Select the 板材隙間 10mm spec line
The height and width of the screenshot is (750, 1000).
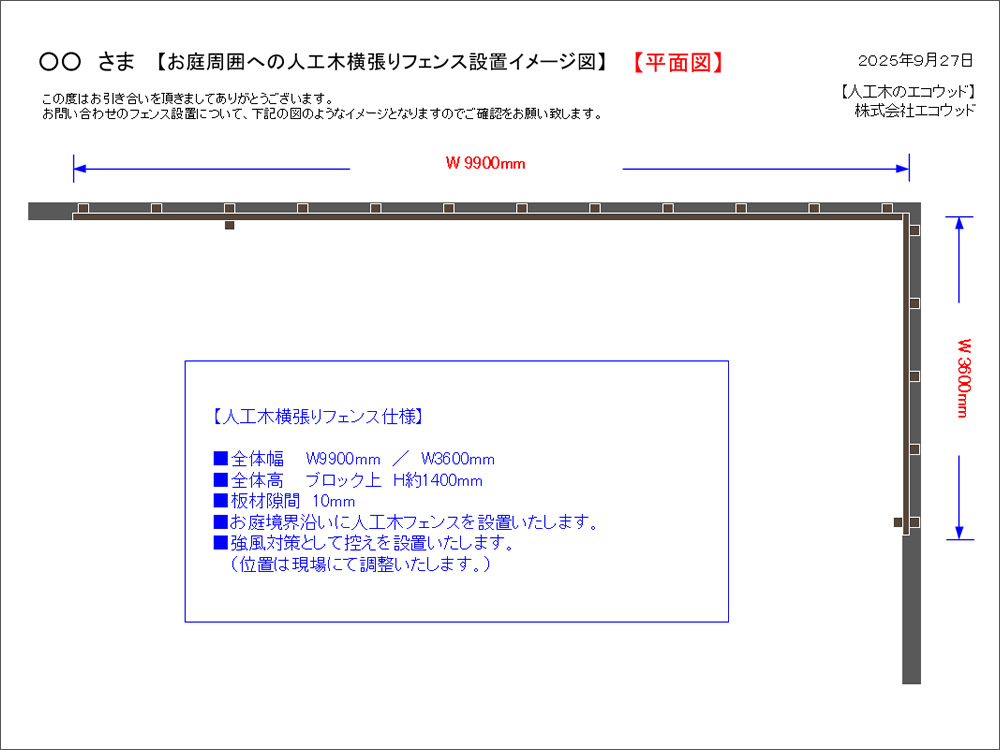pyautogui.click(x=284, y=501)
